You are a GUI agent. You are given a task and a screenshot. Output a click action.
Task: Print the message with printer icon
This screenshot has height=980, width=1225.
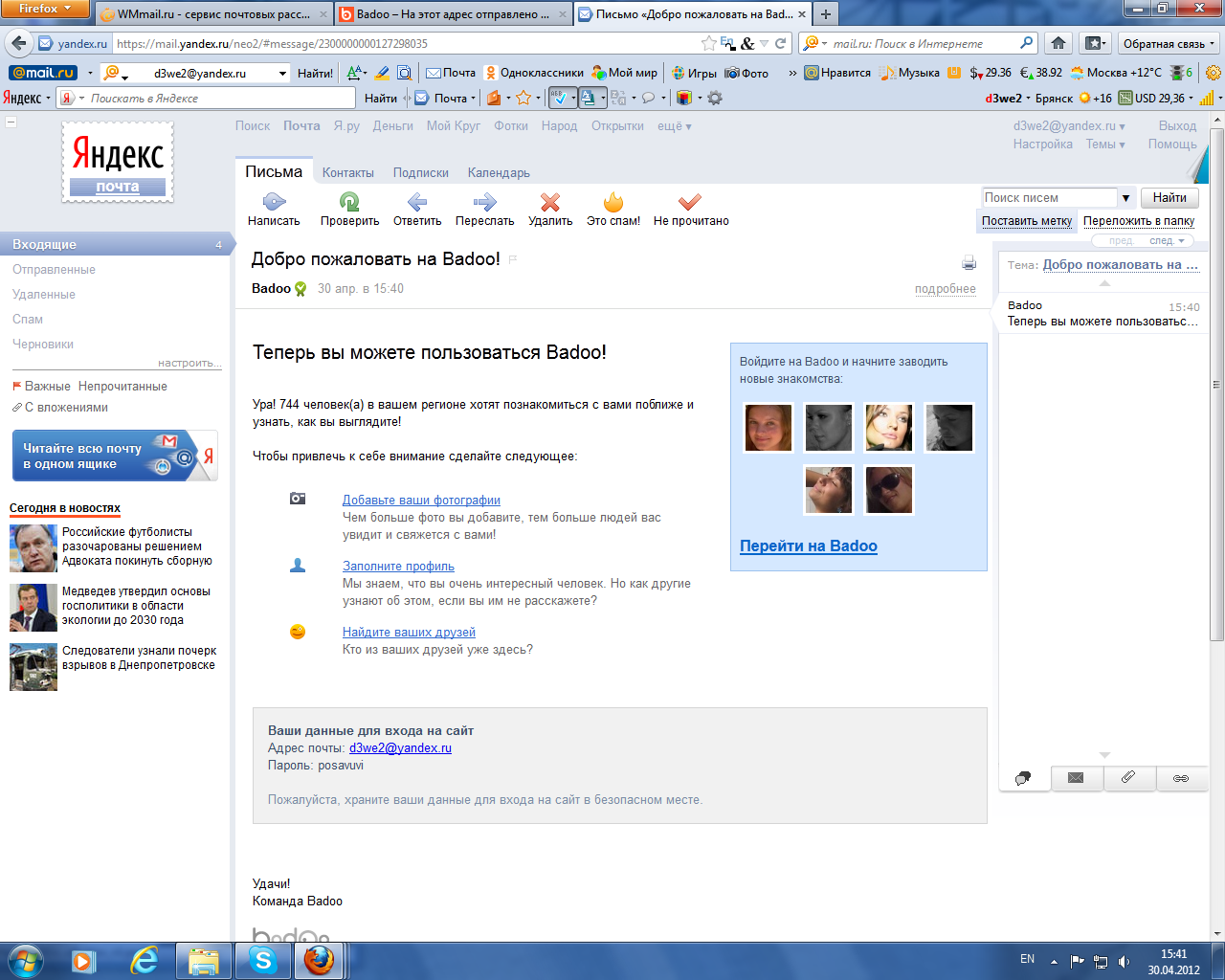point(969,263)
